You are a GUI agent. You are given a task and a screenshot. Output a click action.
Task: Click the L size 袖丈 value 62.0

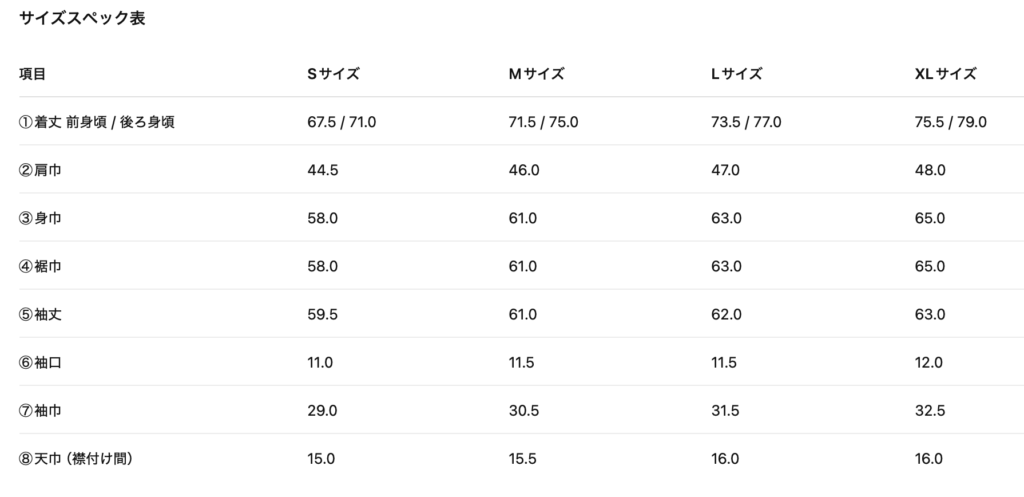pyautogui.click(x=726, y=315)
